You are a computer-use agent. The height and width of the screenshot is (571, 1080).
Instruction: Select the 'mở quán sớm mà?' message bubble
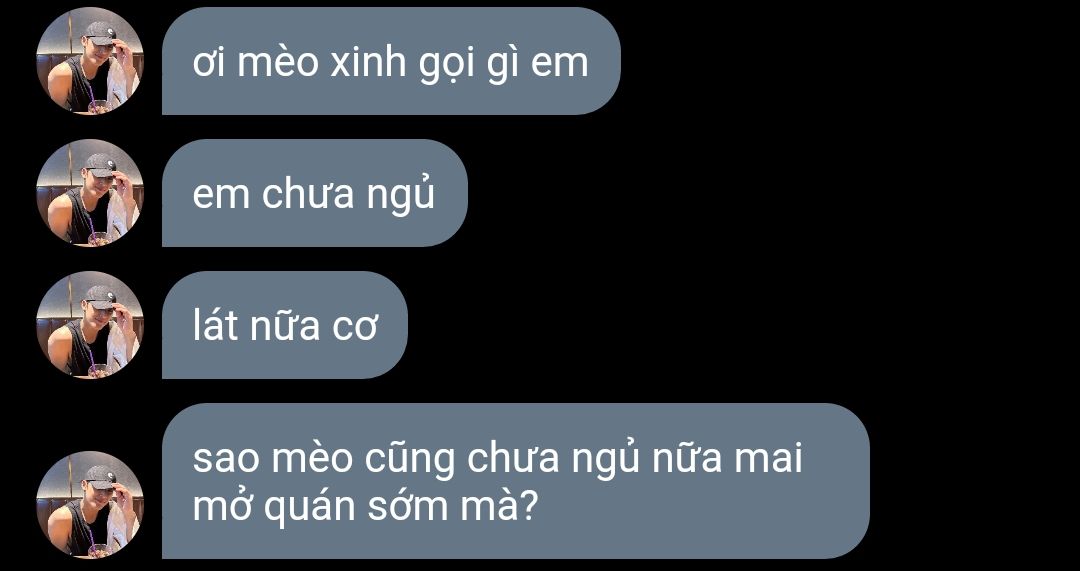[x=516, y=481]
